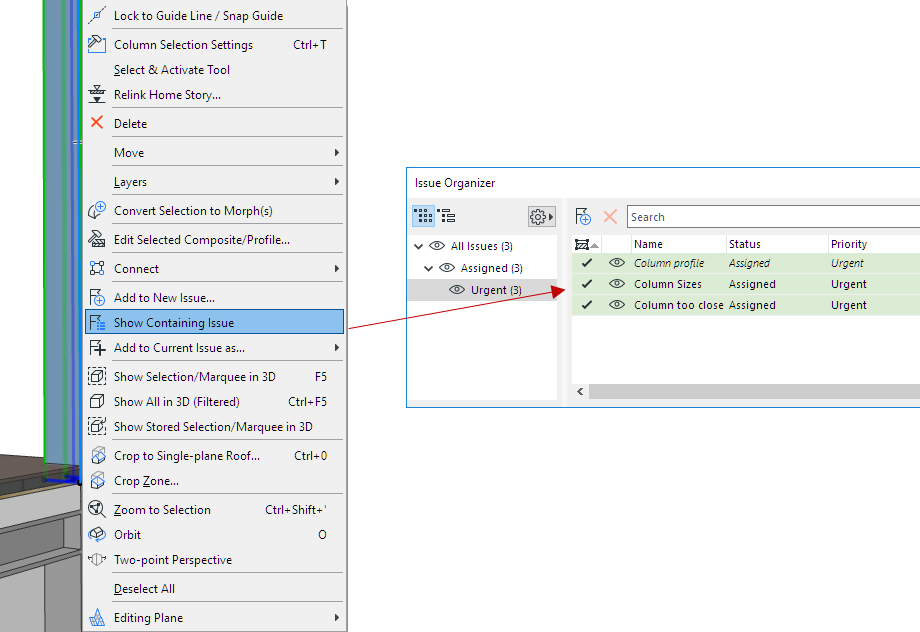The image size is (920, 632).
Task: Click the red delete issue X in Organizer
Action: click(610, 217)
